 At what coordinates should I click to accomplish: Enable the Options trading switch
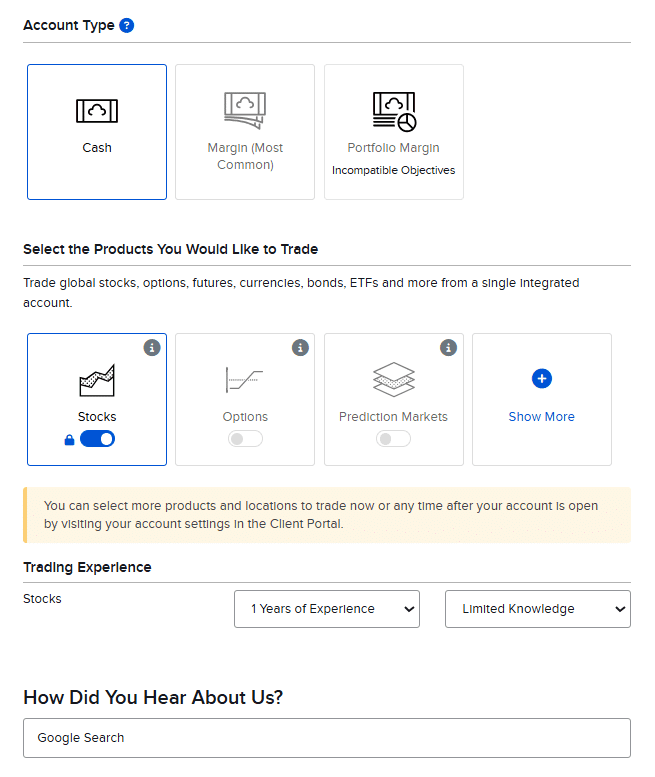[245, 439]
